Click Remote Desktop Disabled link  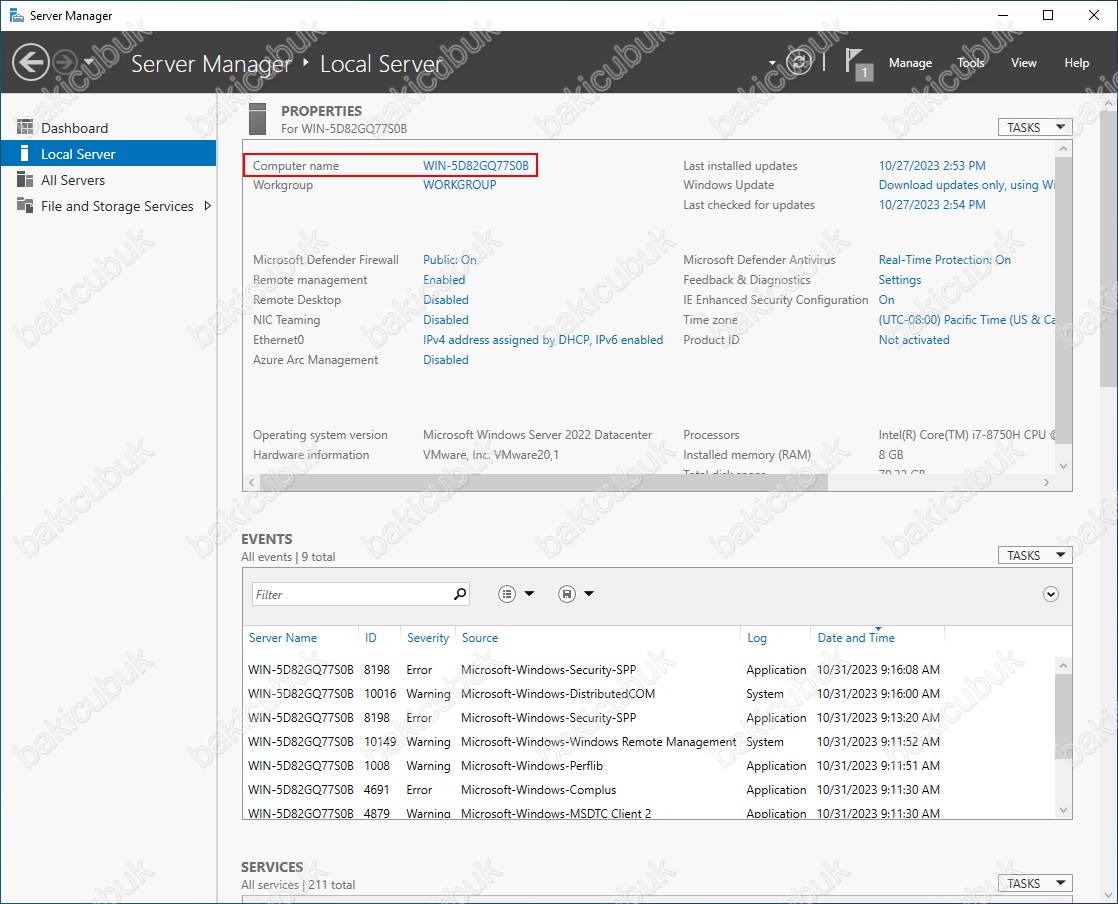(x=446, y=299)
